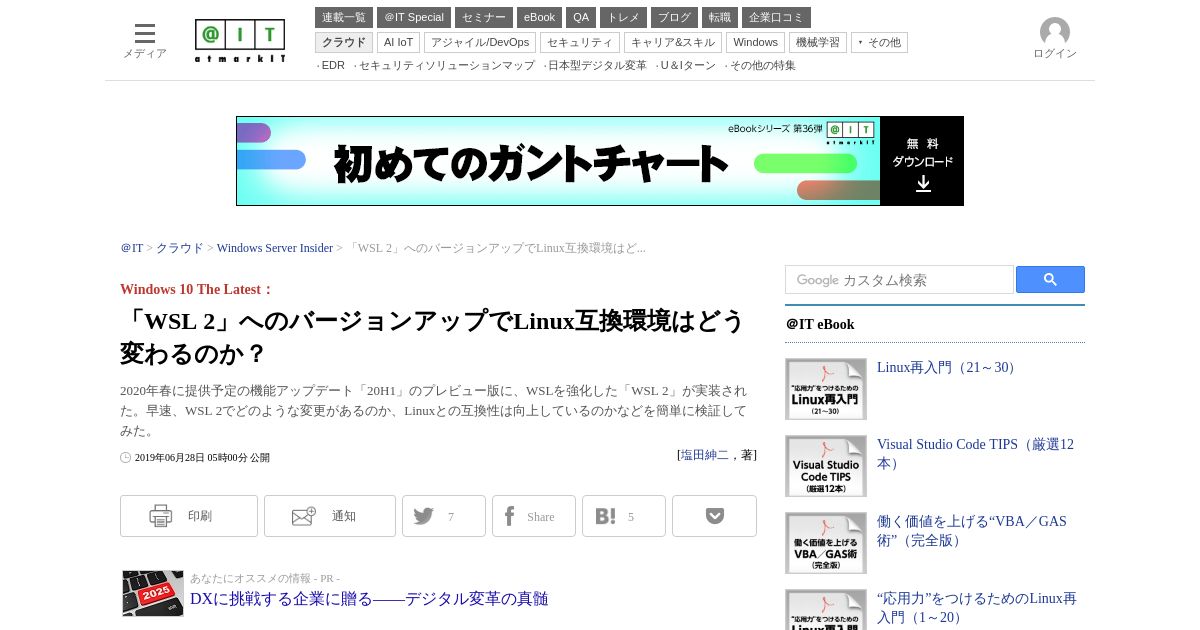
Task: Select the キャリア&スキル category tab
Action: coord(673,42)
